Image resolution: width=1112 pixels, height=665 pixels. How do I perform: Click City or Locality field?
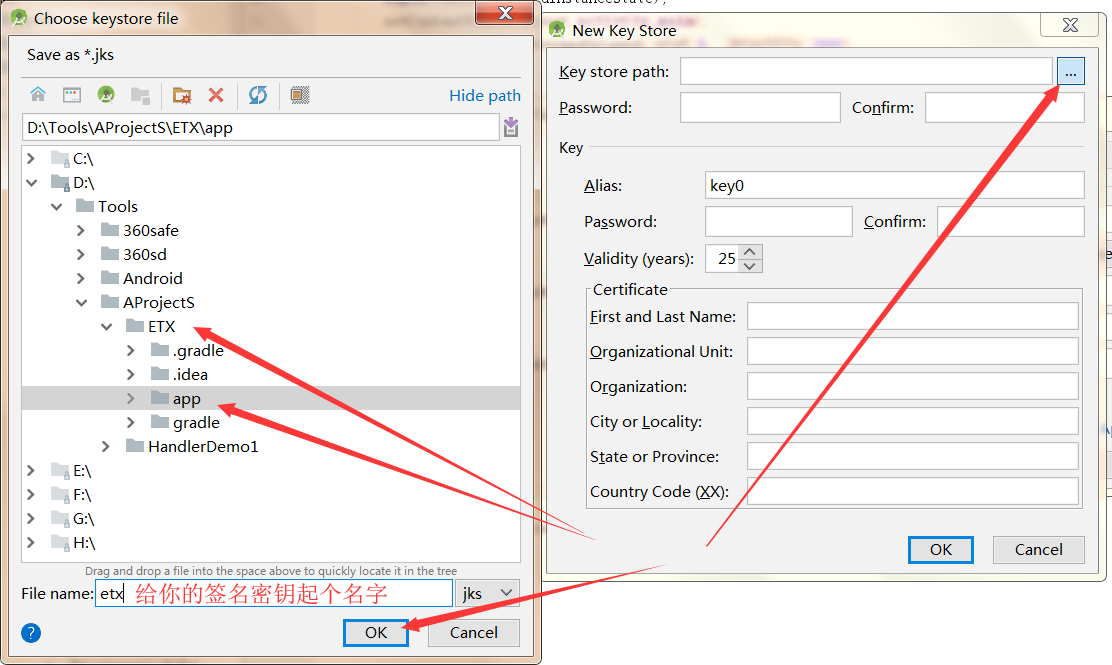point(913,421)
